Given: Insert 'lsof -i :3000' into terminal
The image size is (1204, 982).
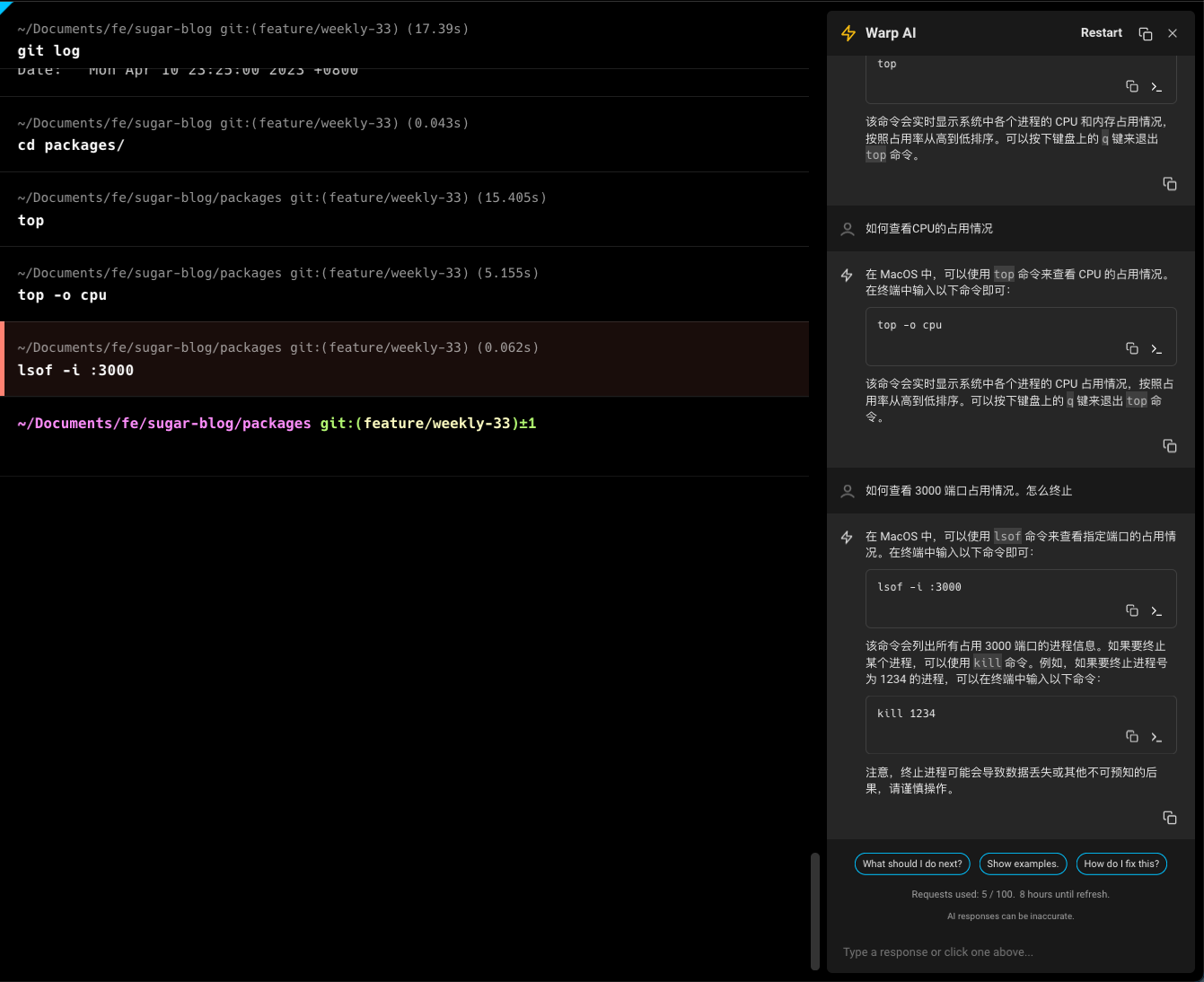Looking at the screenshot, I should click(1156, 610).
